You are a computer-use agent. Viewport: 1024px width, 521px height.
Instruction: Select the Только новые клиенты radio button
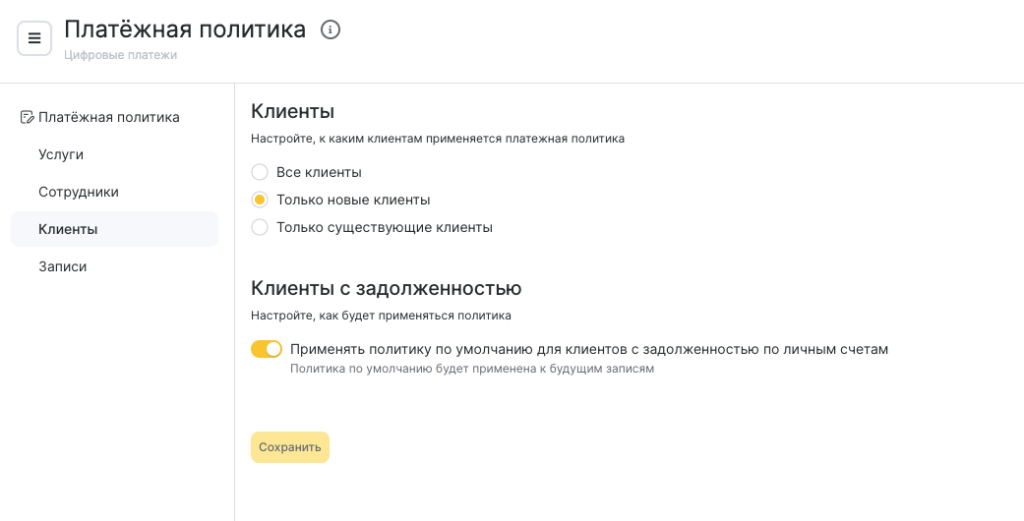[260, 200]
